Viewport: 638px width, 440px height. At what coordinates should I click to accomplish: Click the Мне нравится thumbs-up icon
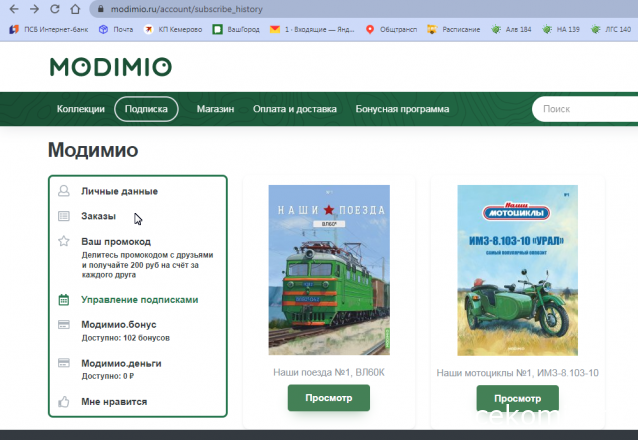[x=63, y=402]
